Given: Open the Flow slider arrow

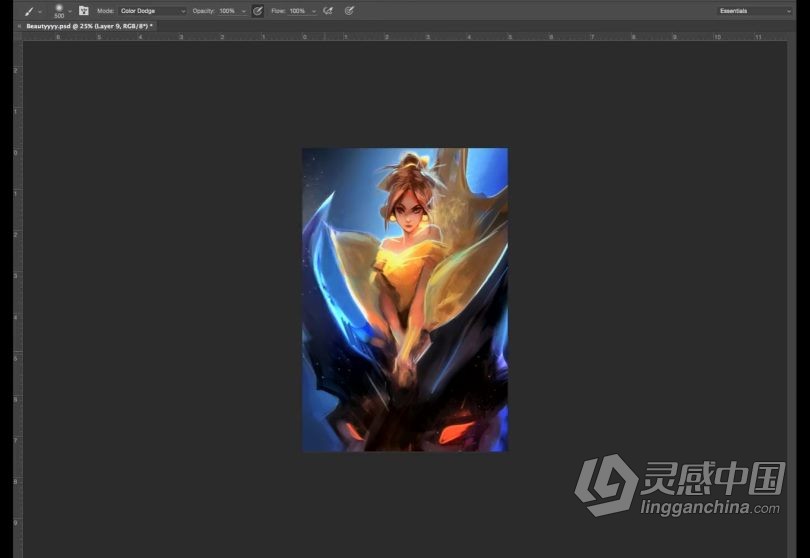Looking at the screenshot, I should (313, 11).
